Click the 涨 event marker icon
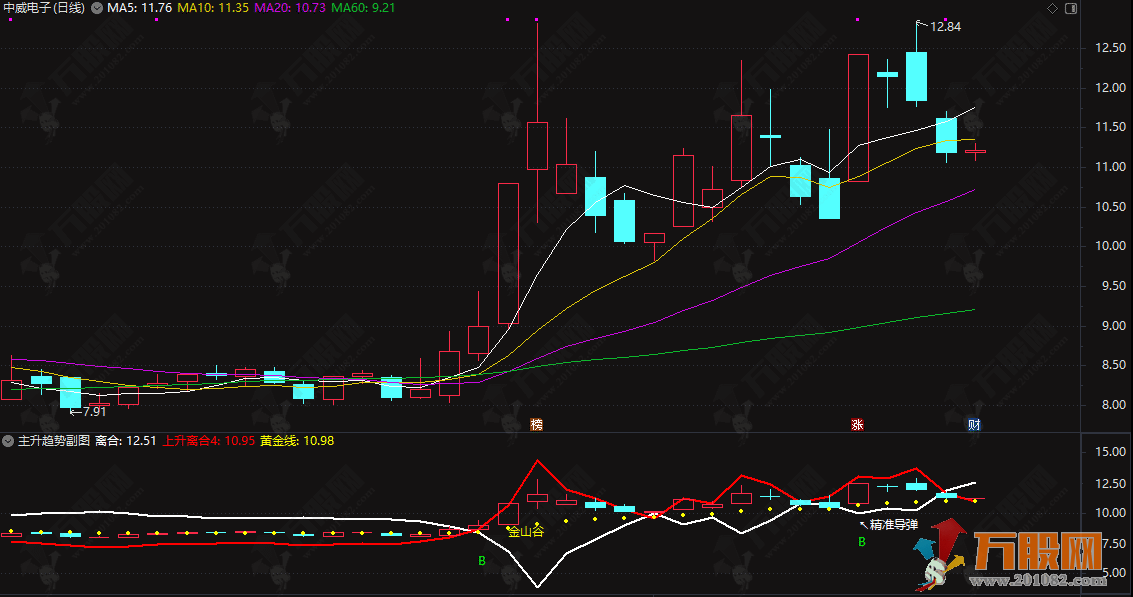The image size is (1133, 597). coord(857,424)
